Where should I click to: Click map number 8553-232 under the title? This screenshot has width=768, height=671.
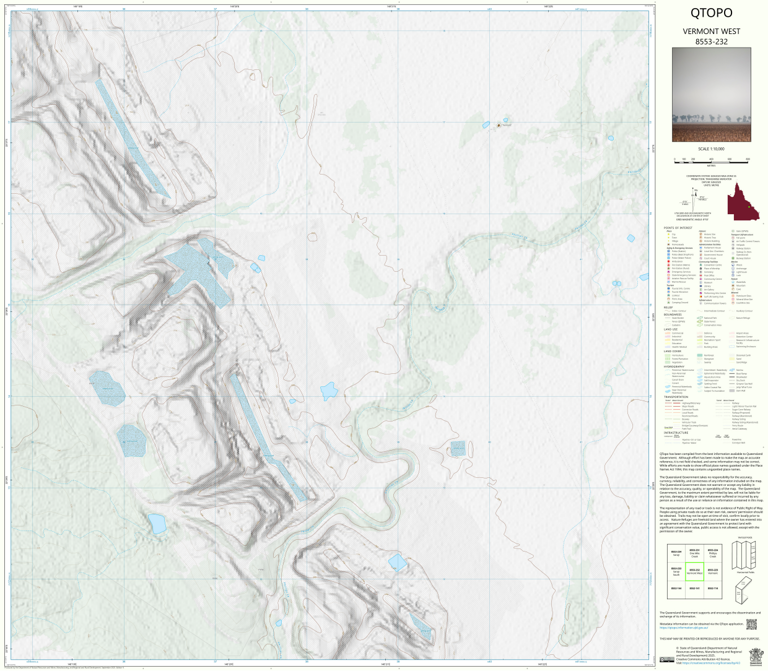click(x=711, y=42)
